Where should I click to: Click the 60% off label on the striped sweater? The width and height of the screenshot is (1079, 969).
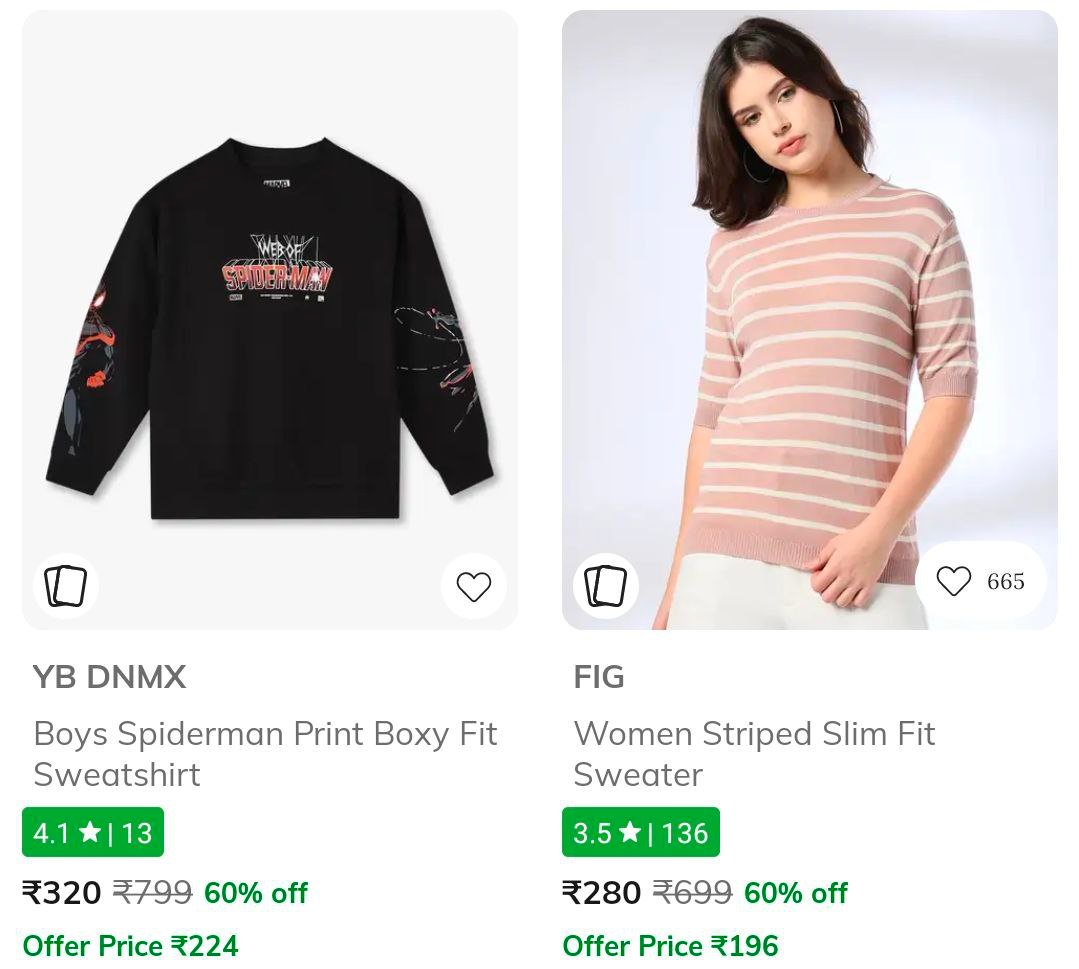click(795, 893)
